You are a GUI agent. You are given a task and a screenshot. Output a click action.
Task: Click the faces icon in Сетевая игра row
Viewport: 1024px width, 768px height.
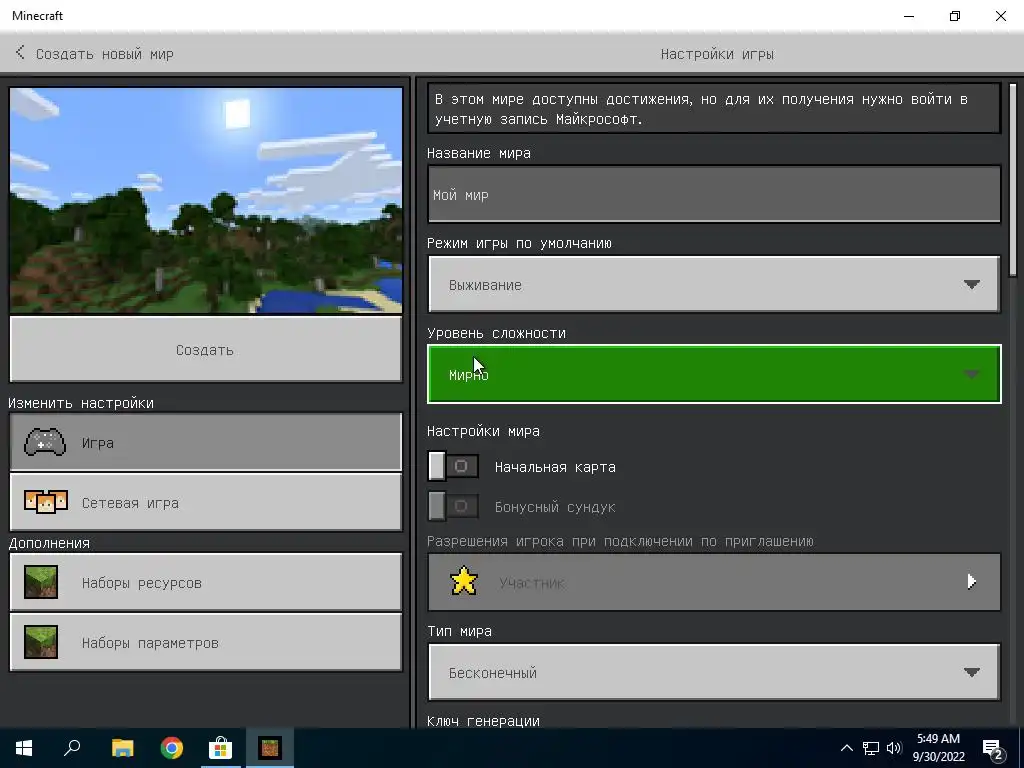[45, 502]
